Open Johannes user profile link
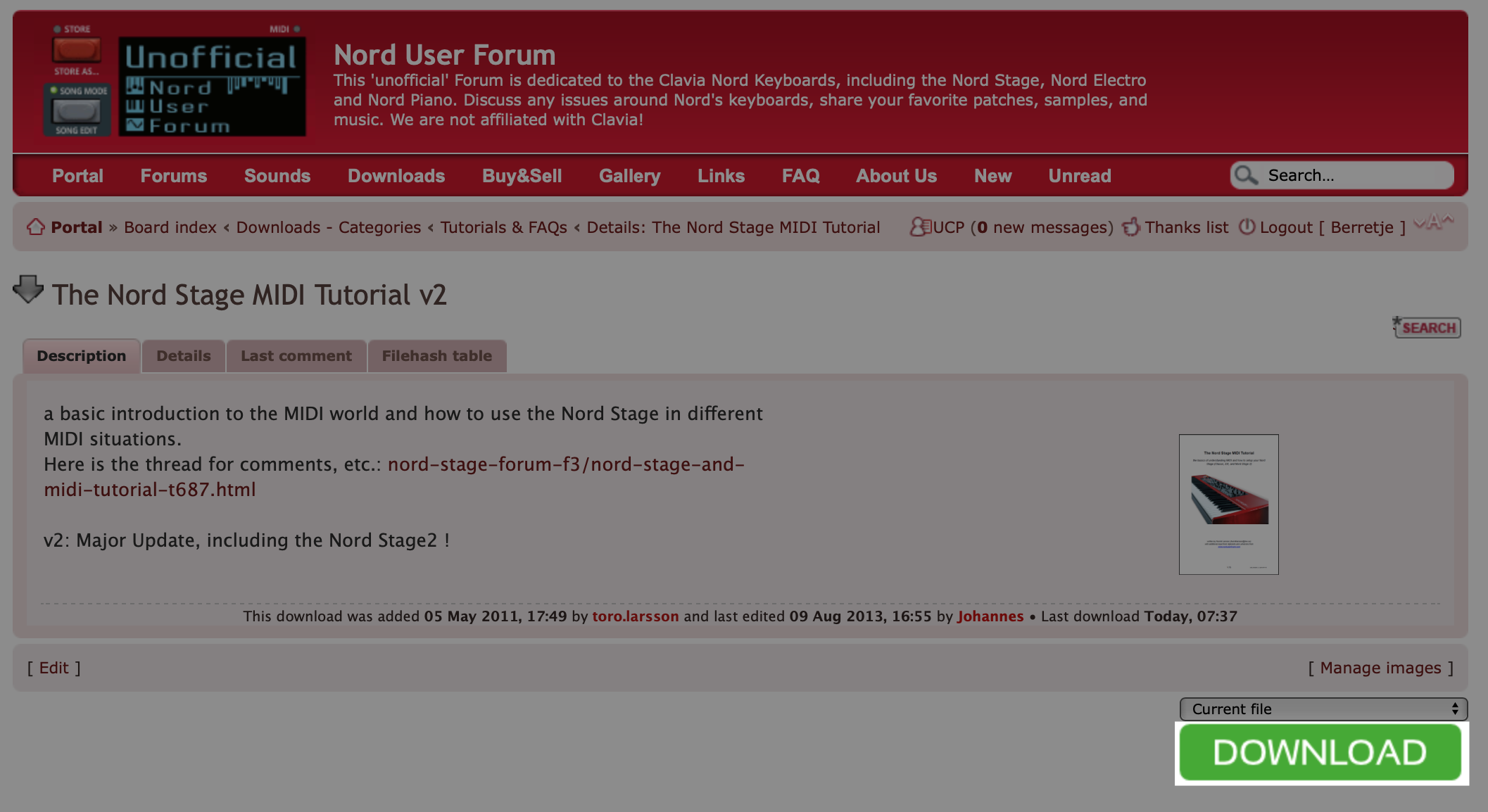Screen dimensions: 1488x812 coord(990,616)
